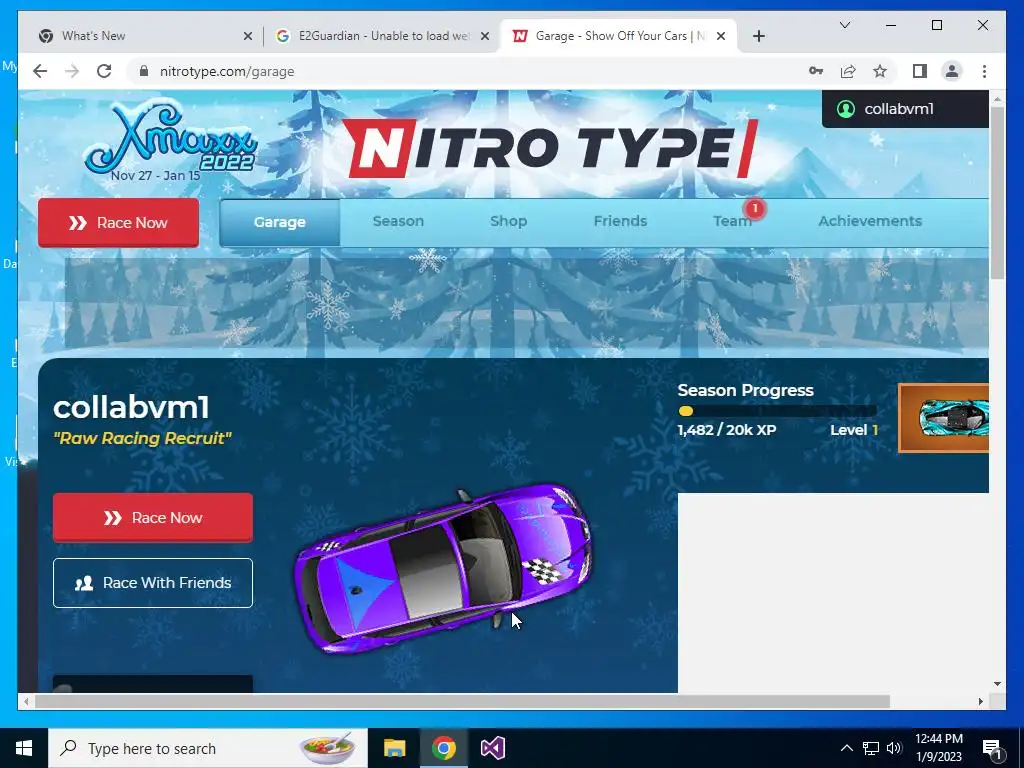Open the Shop navigation item
Image resolution: width=1024 pixels, height=768 pixels.
click(x=509, y=221)
